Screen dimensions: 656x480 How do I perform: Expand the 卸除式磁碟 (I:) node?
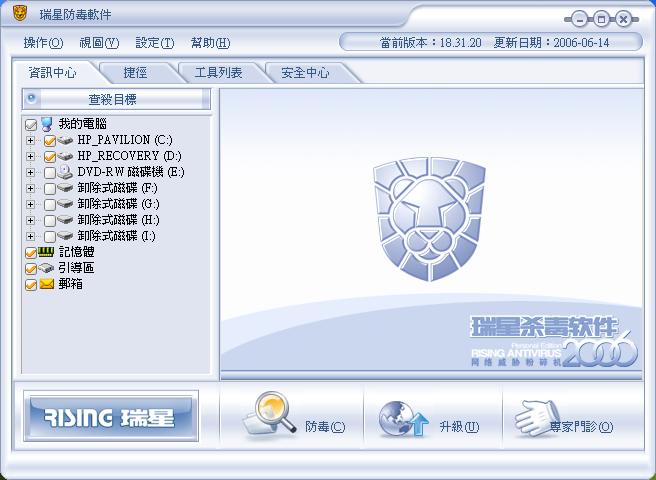(30, 236)
